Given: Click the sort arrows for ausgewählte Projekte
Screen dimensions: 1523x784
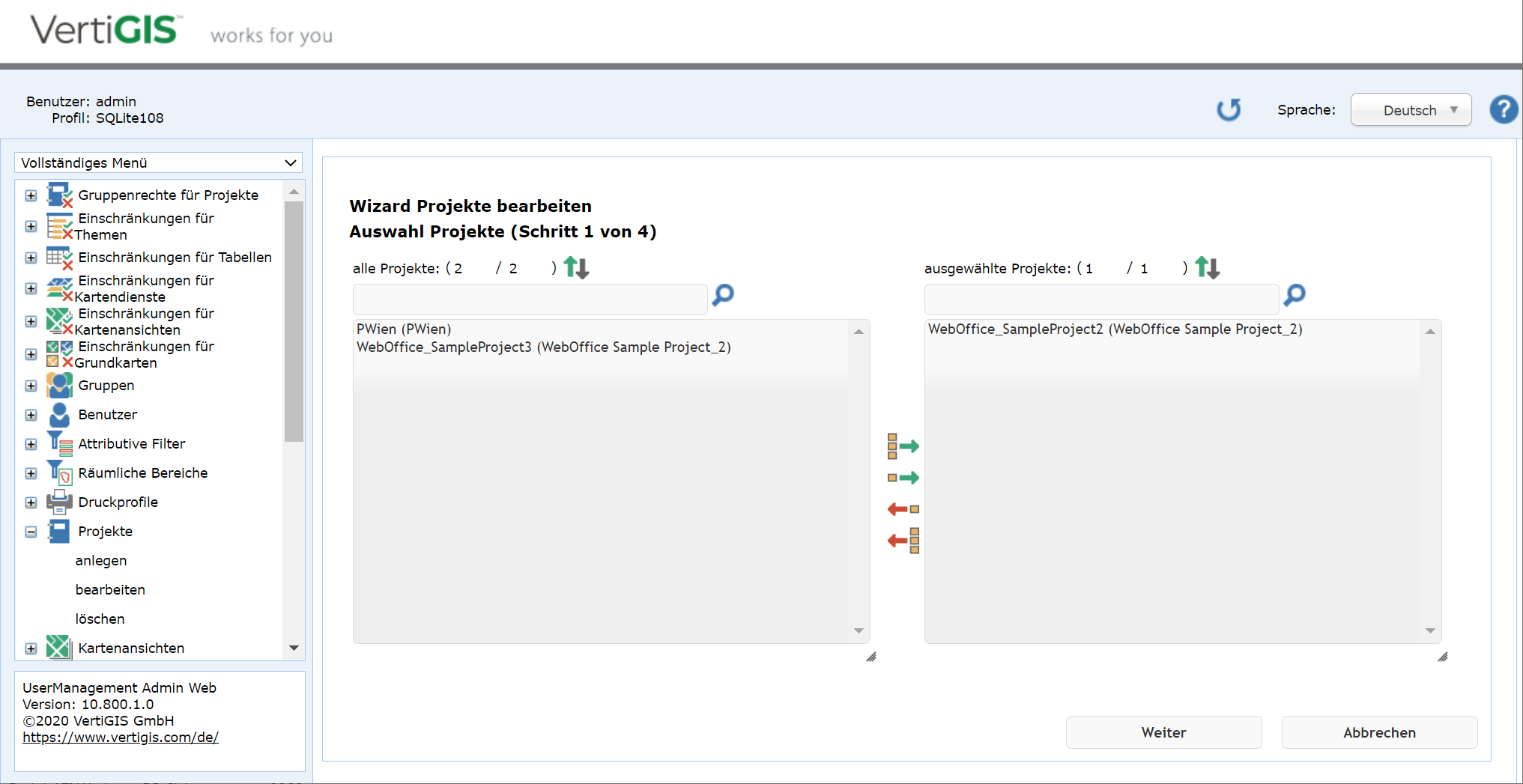Looking at the screenshot, I should tap(1208, 267).
